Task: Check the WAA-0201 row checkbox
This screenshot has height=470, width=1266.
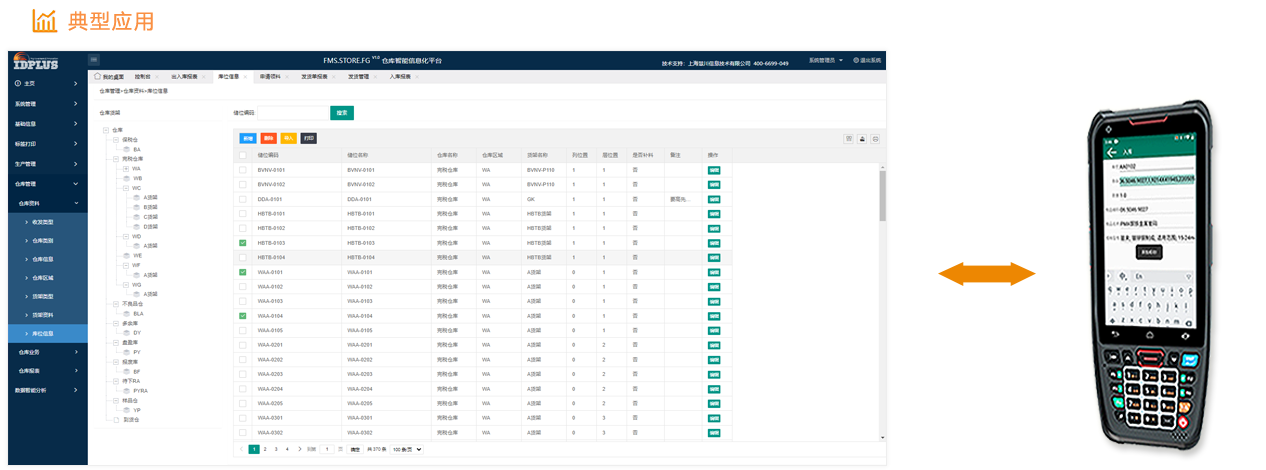Action: click(x=243, y=345)
